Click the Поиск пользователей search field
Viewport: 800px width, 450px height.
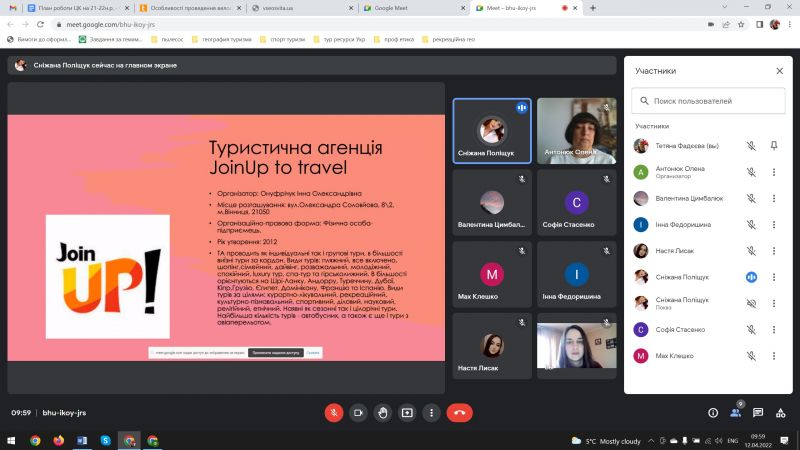pos(708,101)
